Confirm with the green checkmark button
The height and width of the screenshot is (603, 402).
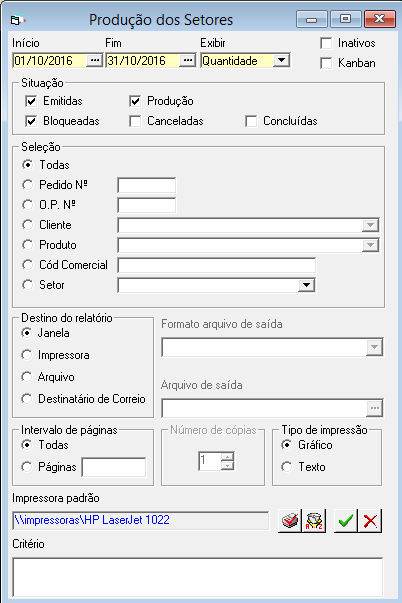click(x=345, y=521)
